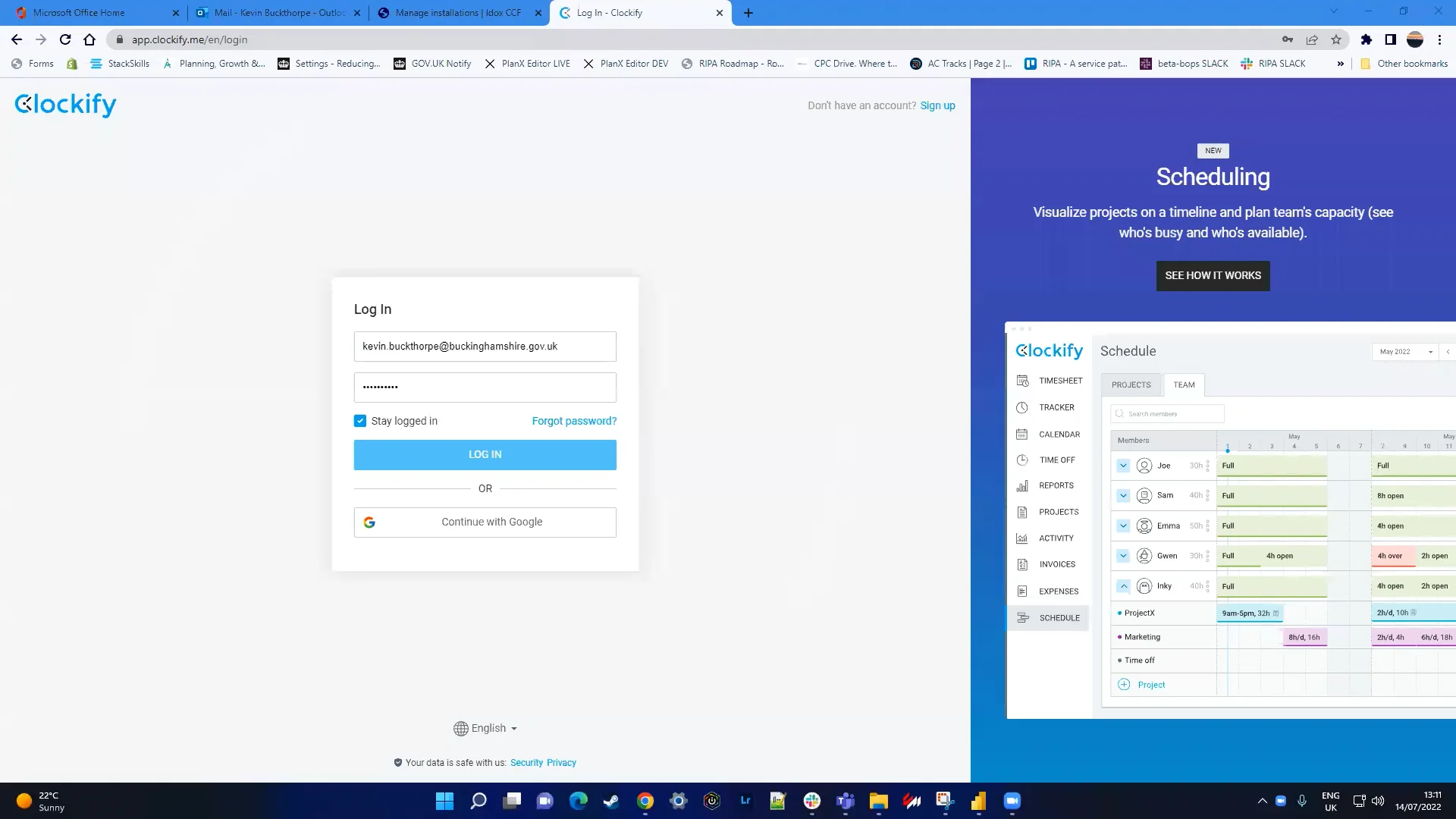
Task: Click the browser address bar URL
Action: [190, 39]
